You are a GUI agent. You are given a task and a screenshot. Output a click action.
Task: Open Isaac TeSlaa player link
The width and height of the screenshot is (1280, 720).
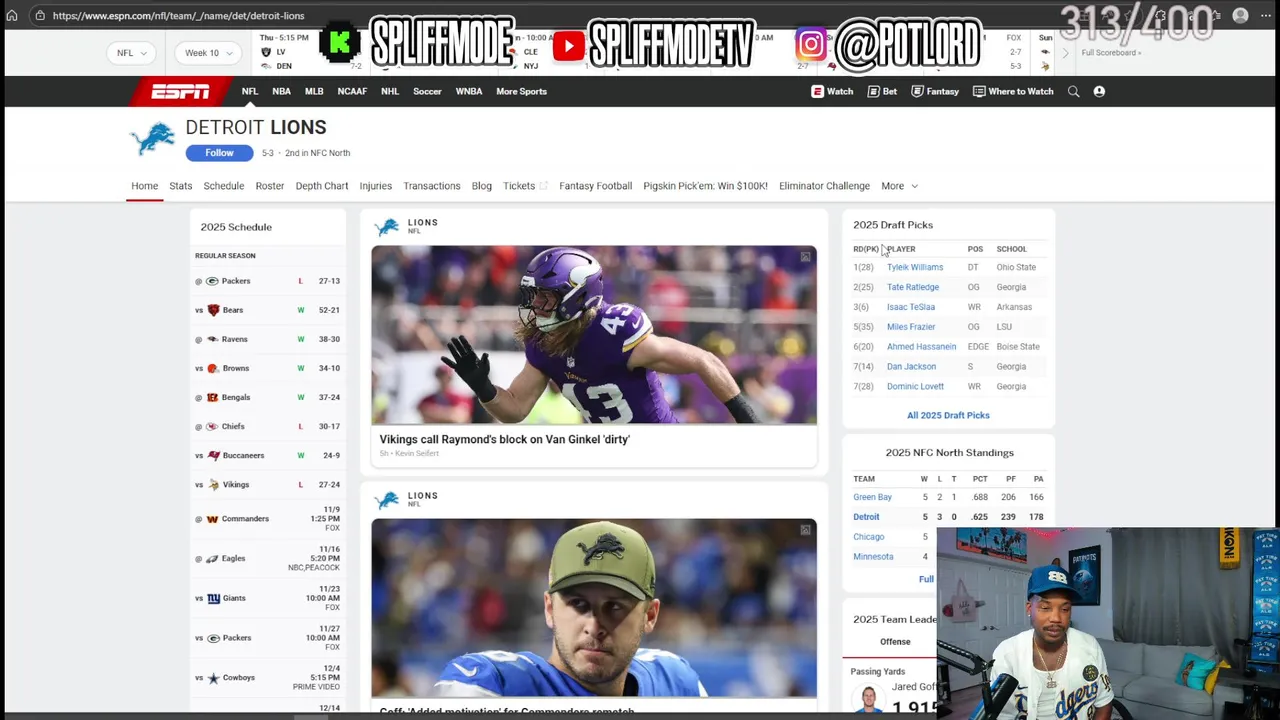tap(911, 307)
